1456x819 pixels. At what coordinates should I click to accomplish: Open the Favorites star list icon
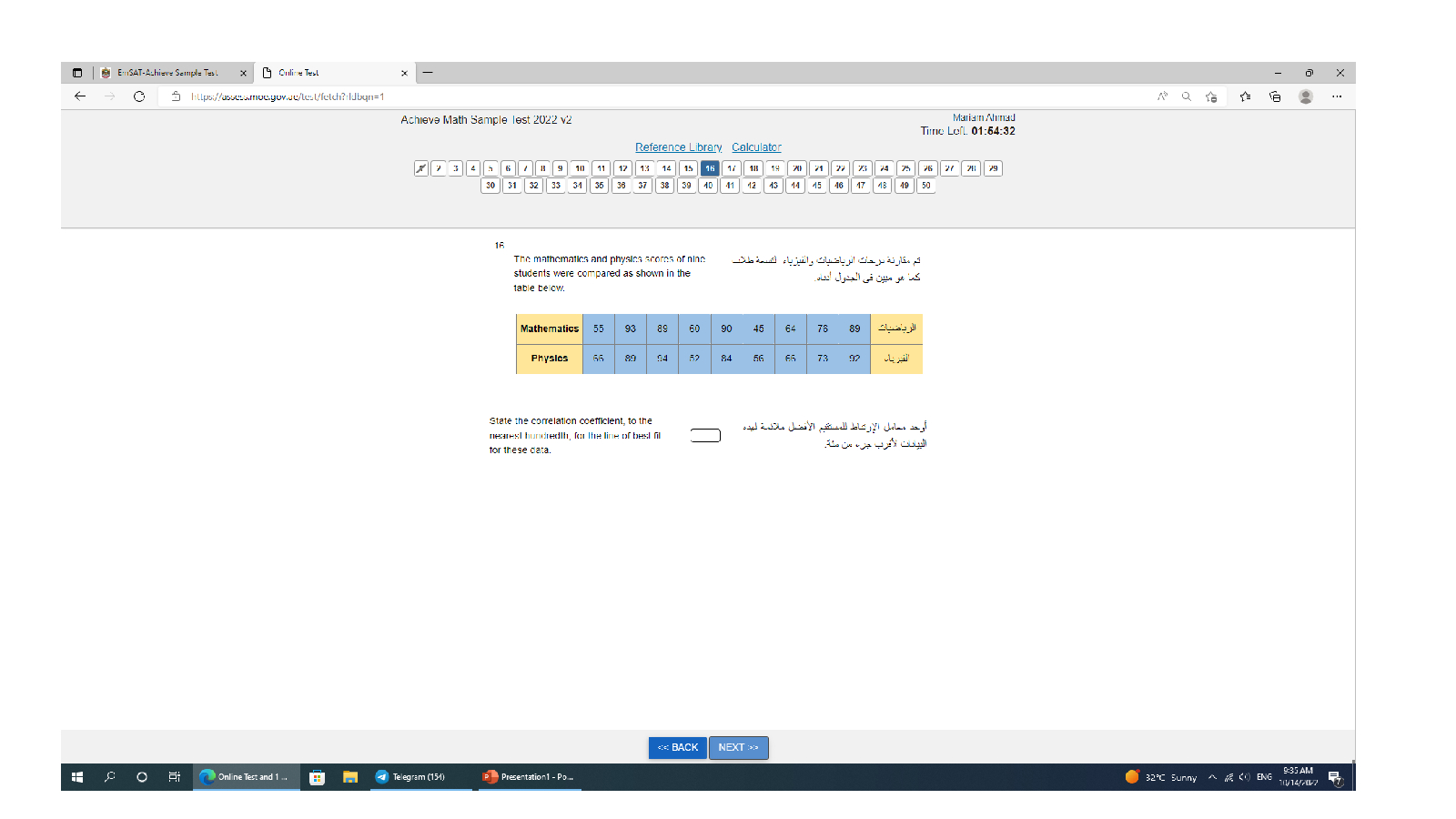1245,96
